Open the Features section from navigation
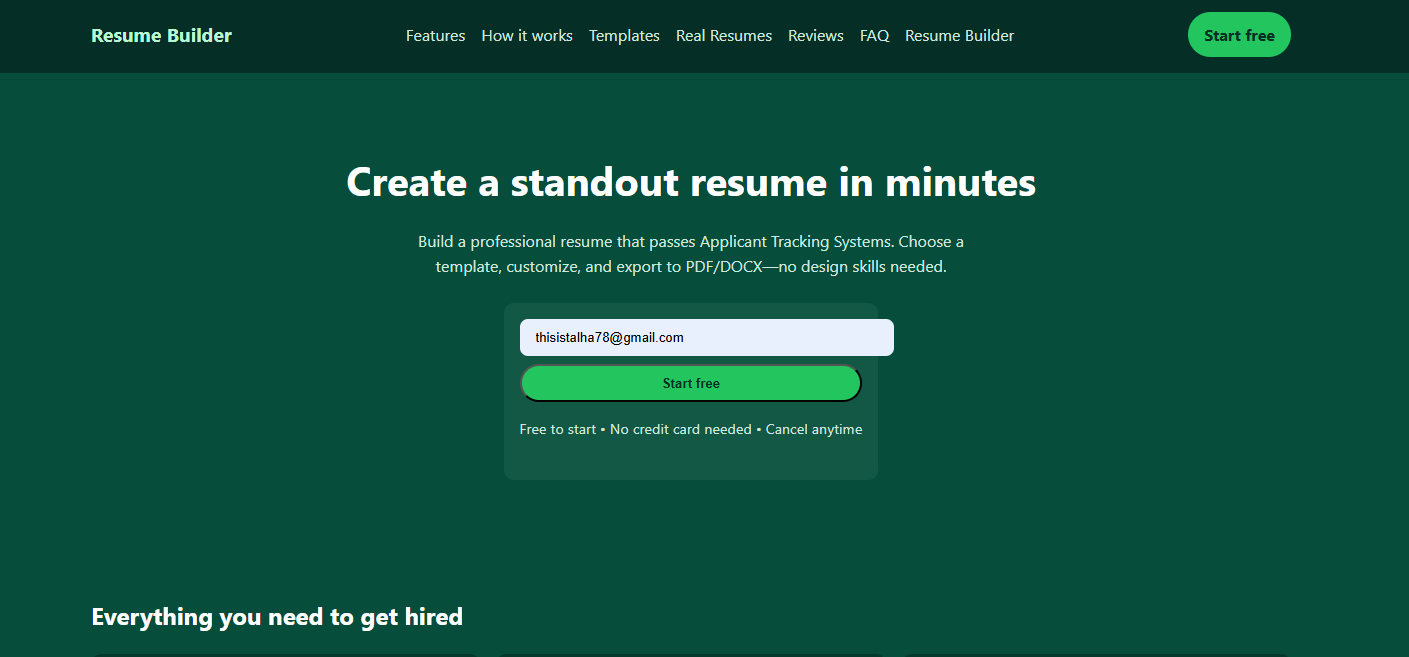The width and height of the screenshot is (1409, 657). click(x=435, y=35)
